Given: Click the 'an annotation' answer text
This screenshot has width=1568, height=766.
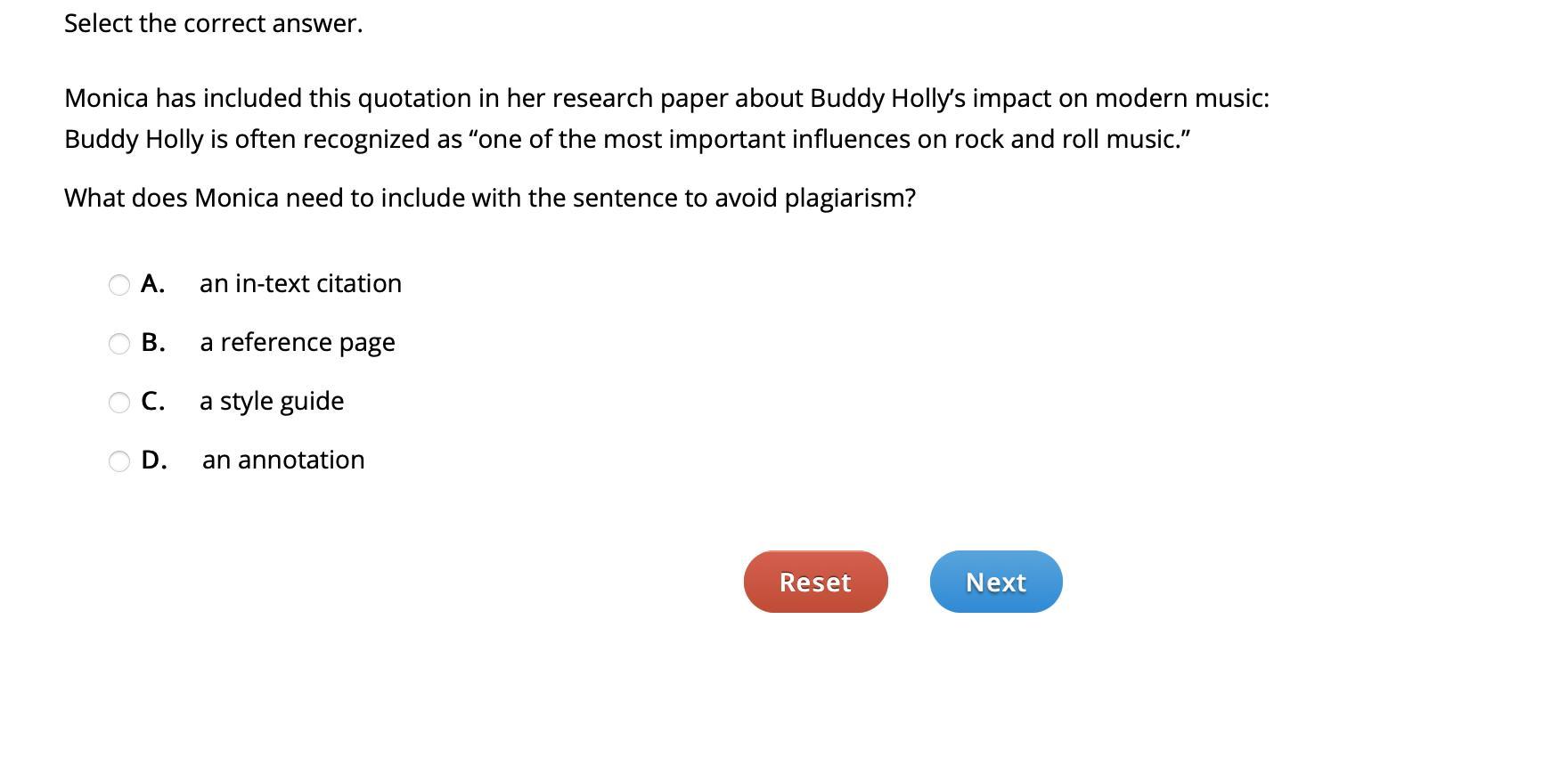Looking at the screenshot, I should (x=283, y=460).
